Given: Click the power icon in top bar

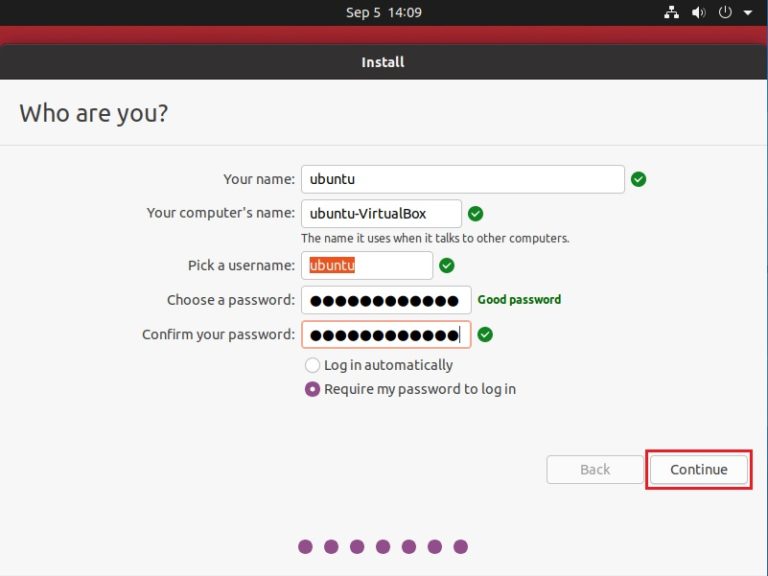Looking at the screenshot, I should tap(725, 12).
